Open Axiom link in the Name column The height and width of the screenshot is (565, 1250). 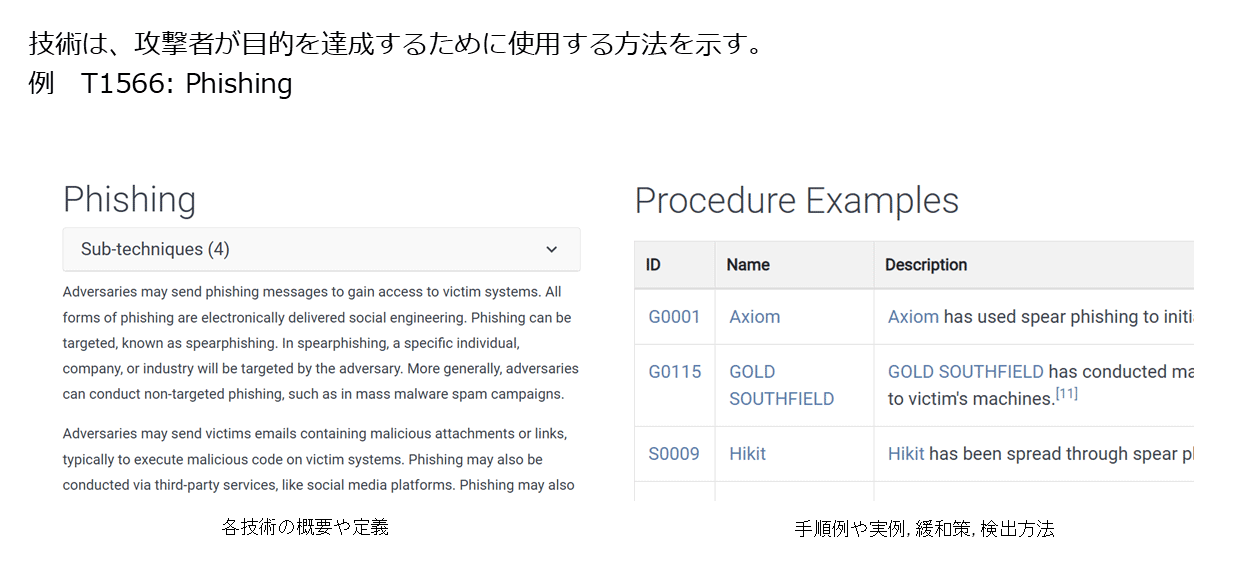(754, 317)
